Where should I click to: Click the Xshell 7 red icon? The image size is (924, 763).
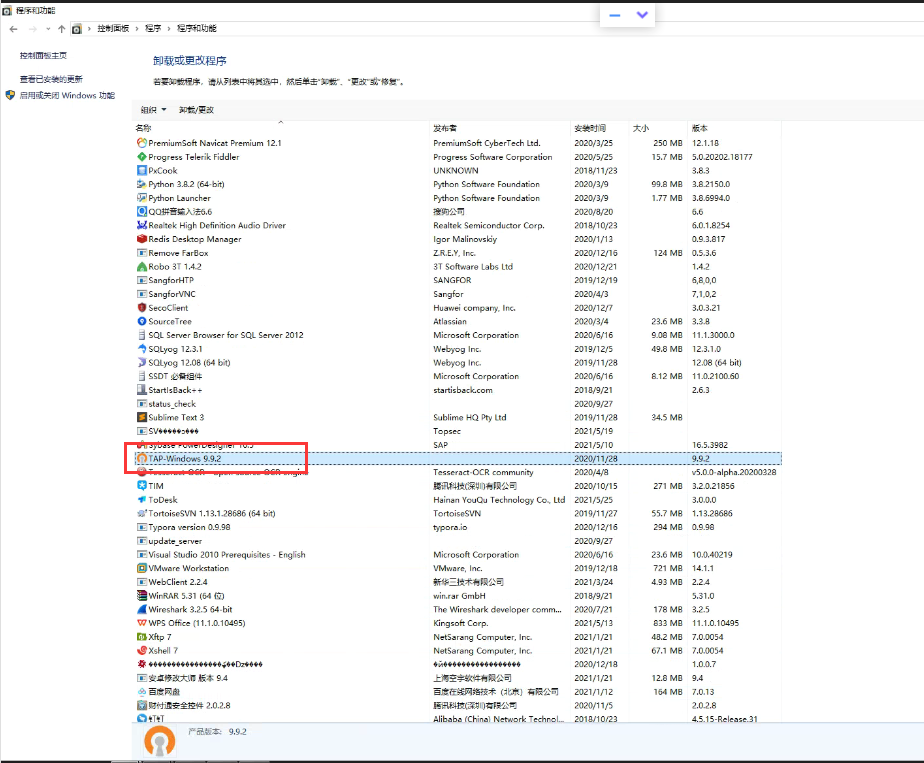(141, 650)
